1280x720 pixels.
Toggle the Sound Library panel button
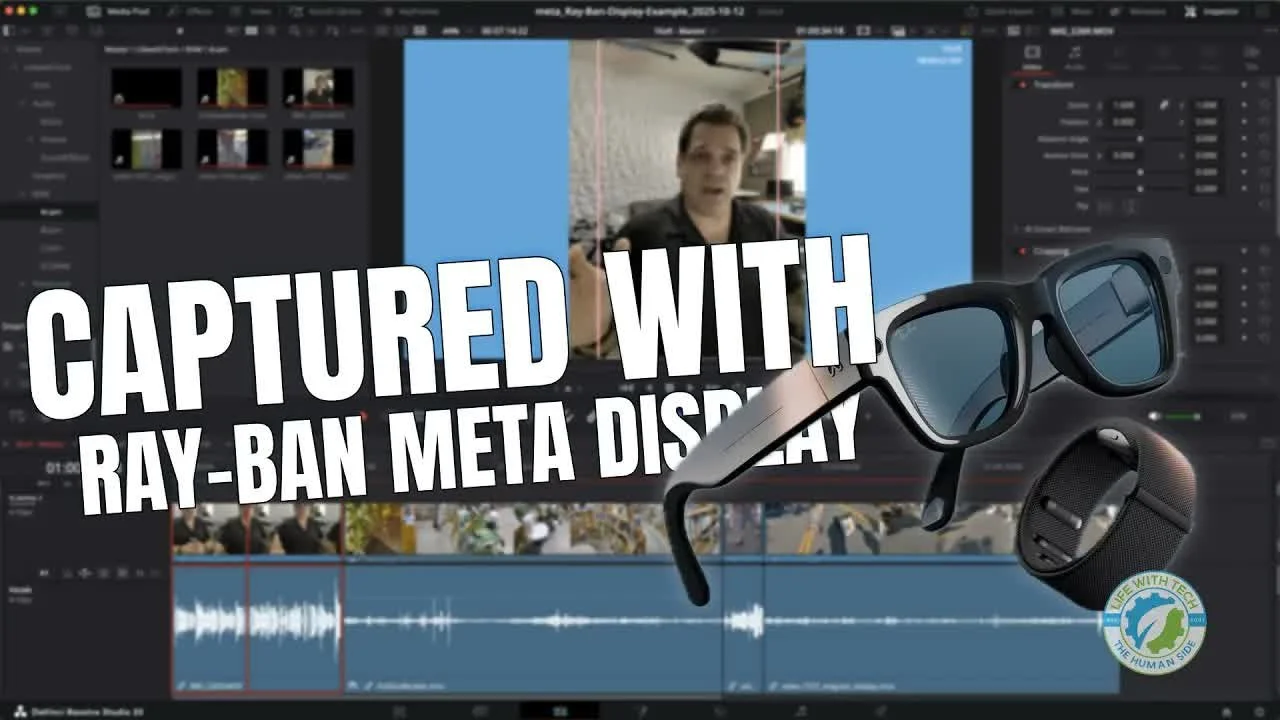coord(324,12)
